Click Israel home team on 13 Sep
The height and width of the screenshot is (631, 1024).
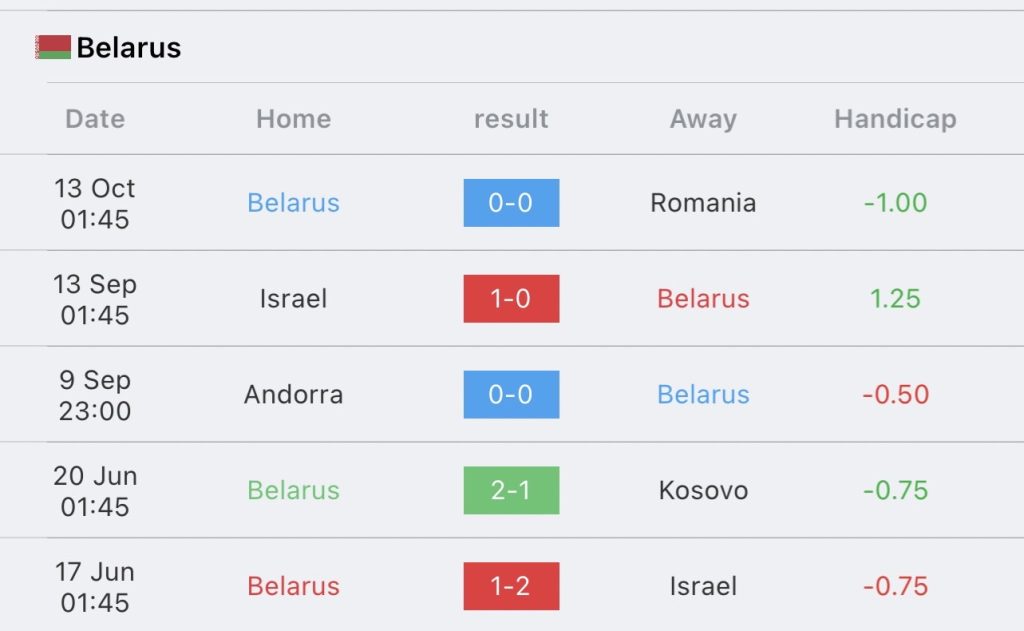click(x=293, y=299)
